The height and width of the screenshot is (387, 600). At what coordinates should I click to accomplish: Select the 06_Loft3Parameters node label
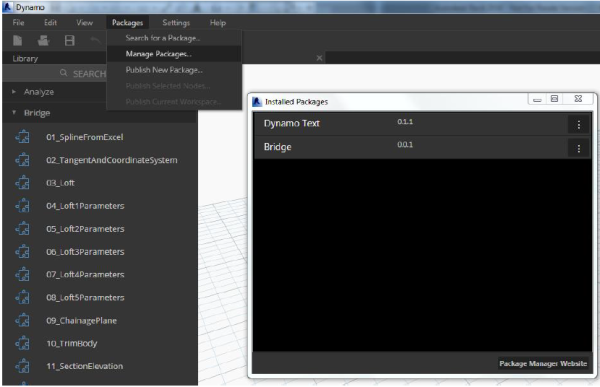pos(85,252)
